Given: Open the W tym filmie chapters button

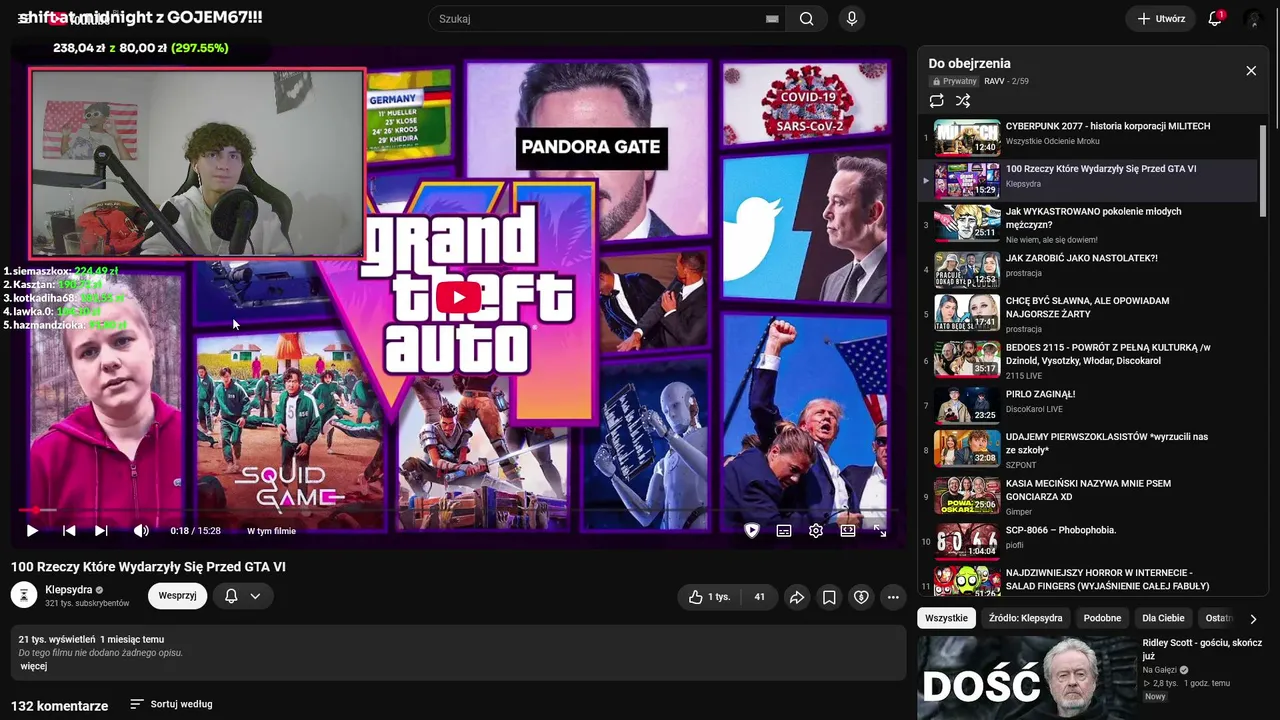Looking at the screenshot, I should pos(271,531).
